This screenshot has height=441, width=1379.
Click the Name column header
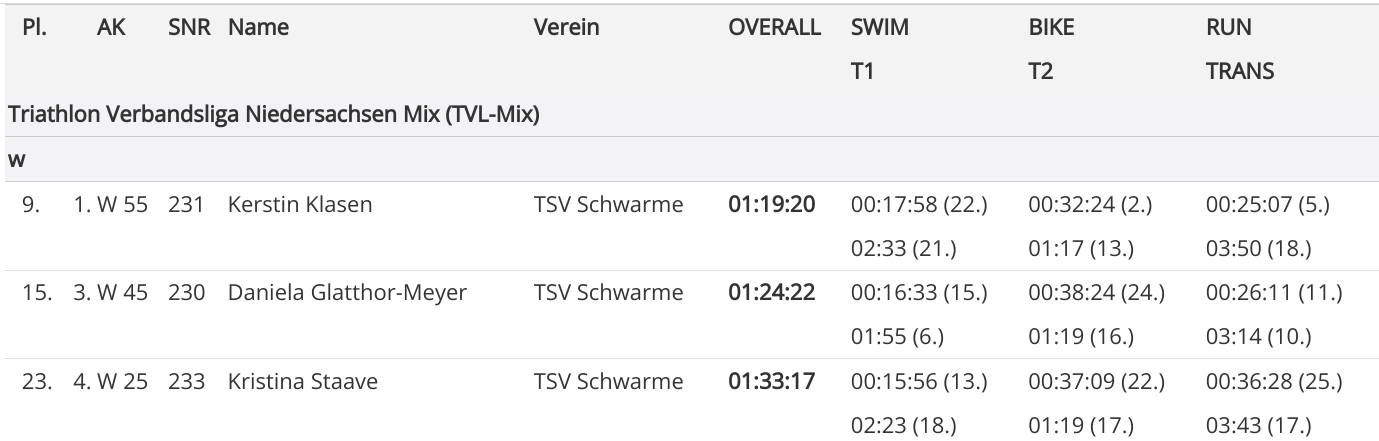pos(258,28)
